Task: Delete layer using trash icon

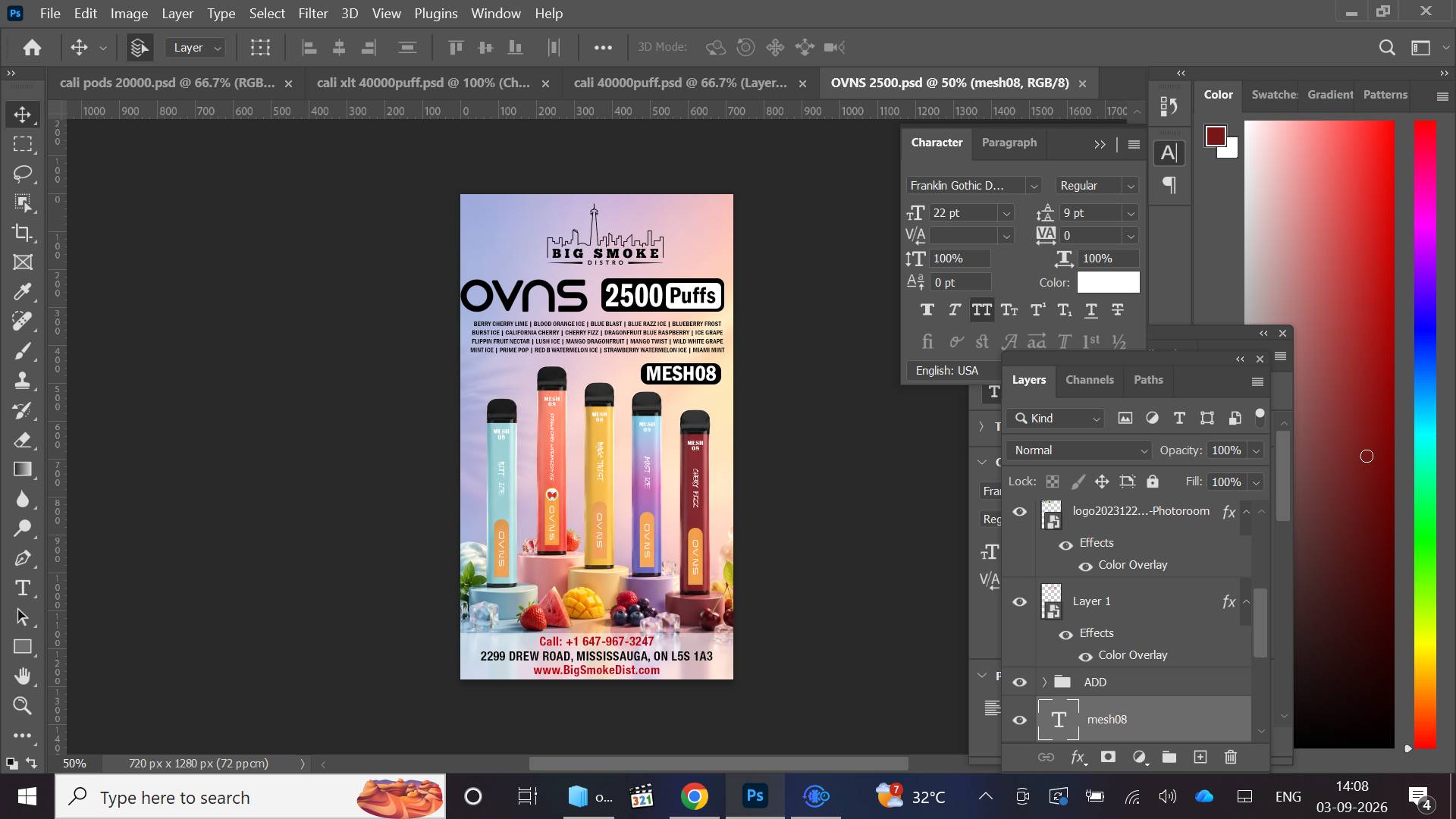Action: [x=1231, y=757]
